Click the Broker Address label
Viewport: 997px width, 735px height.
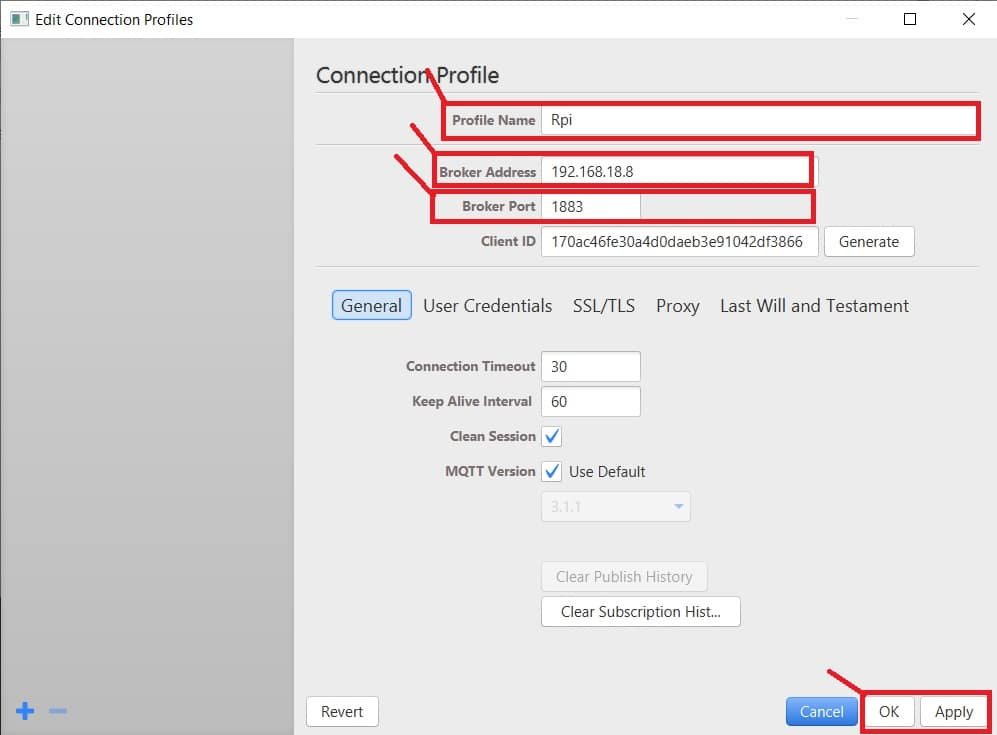[x=488, y=172]
